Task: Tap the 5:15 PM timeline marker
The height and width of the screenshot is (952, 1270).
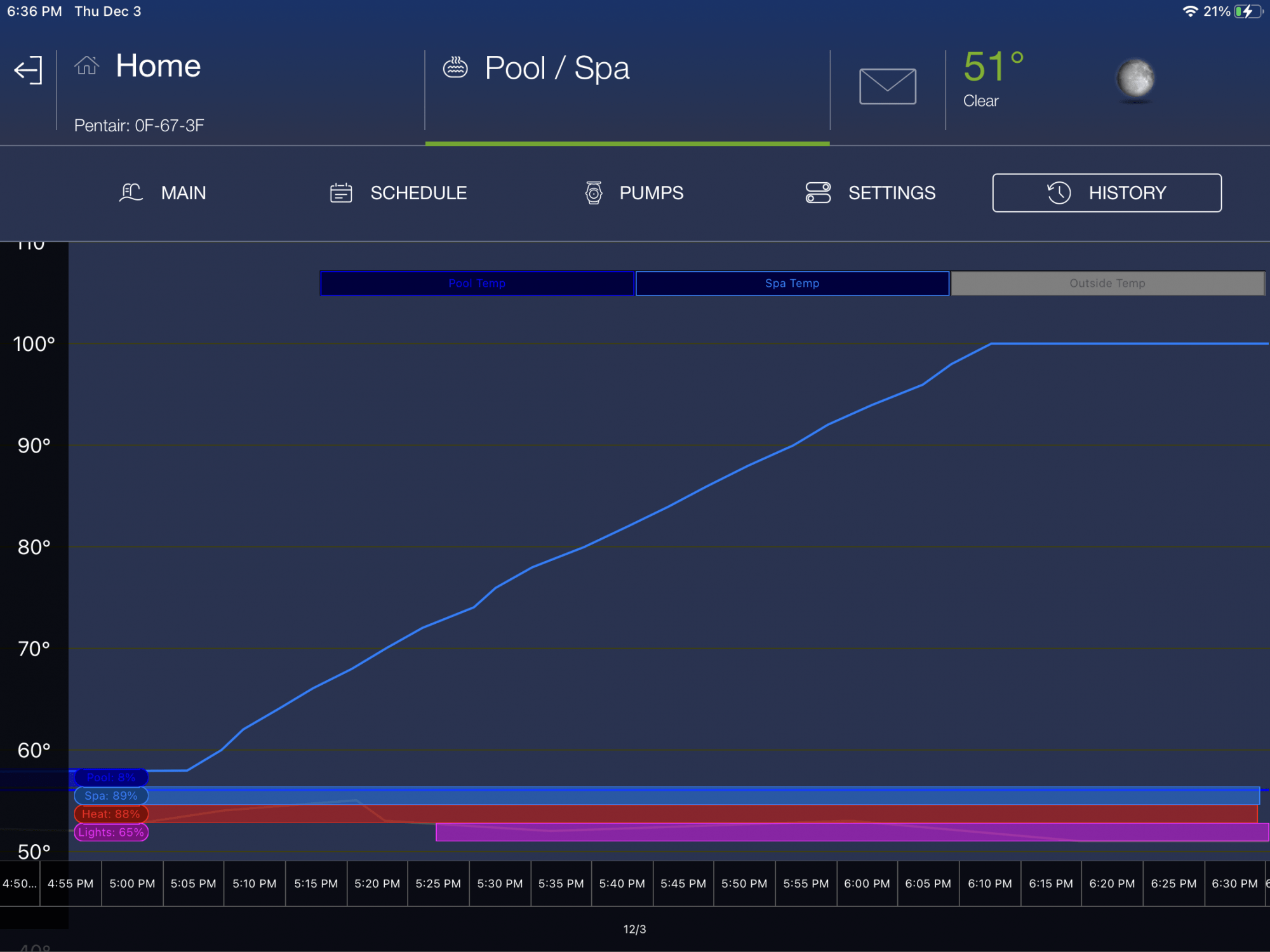Action: coord(316,883)
